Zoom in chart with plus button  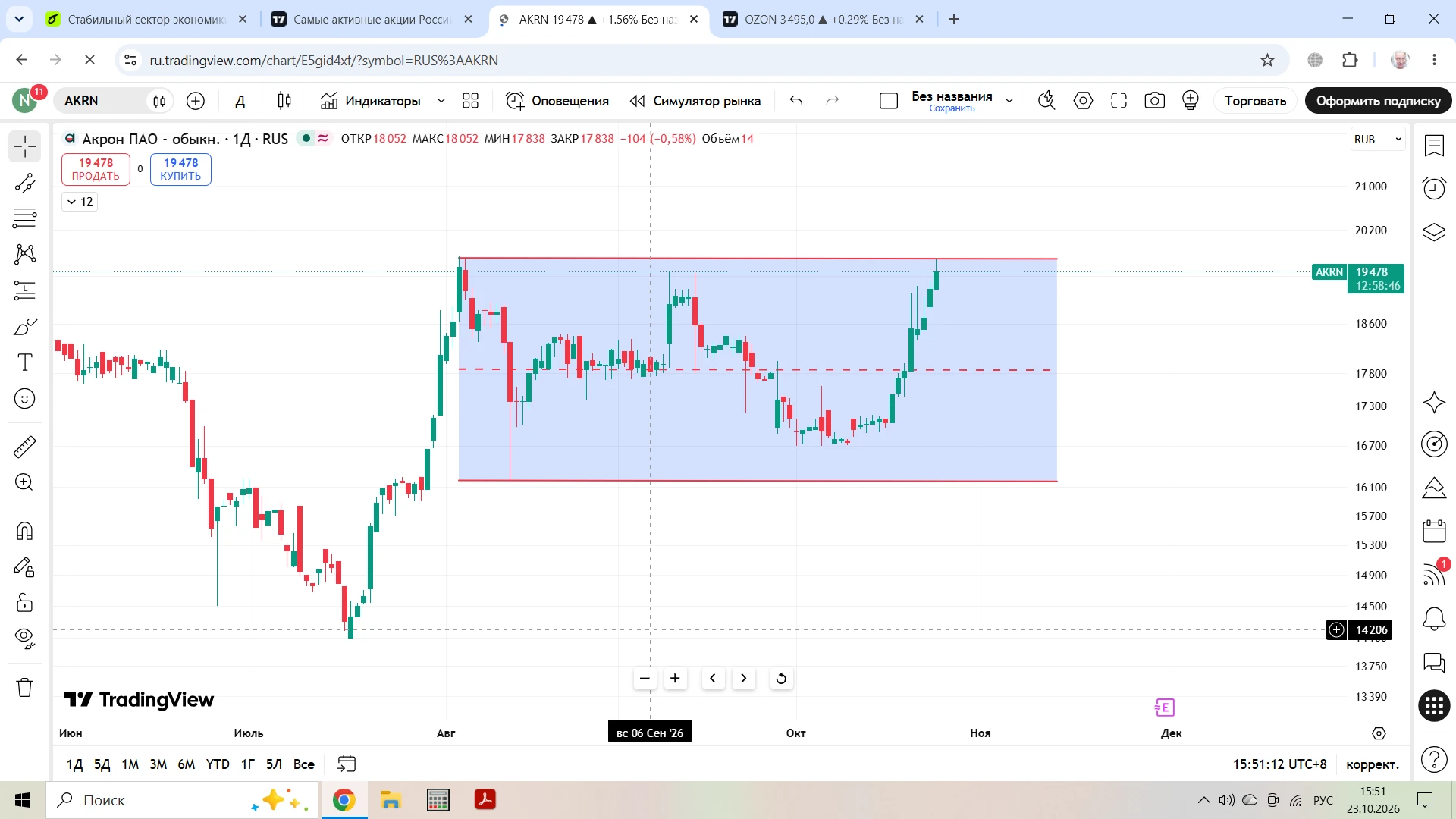(x=675, y=679)
